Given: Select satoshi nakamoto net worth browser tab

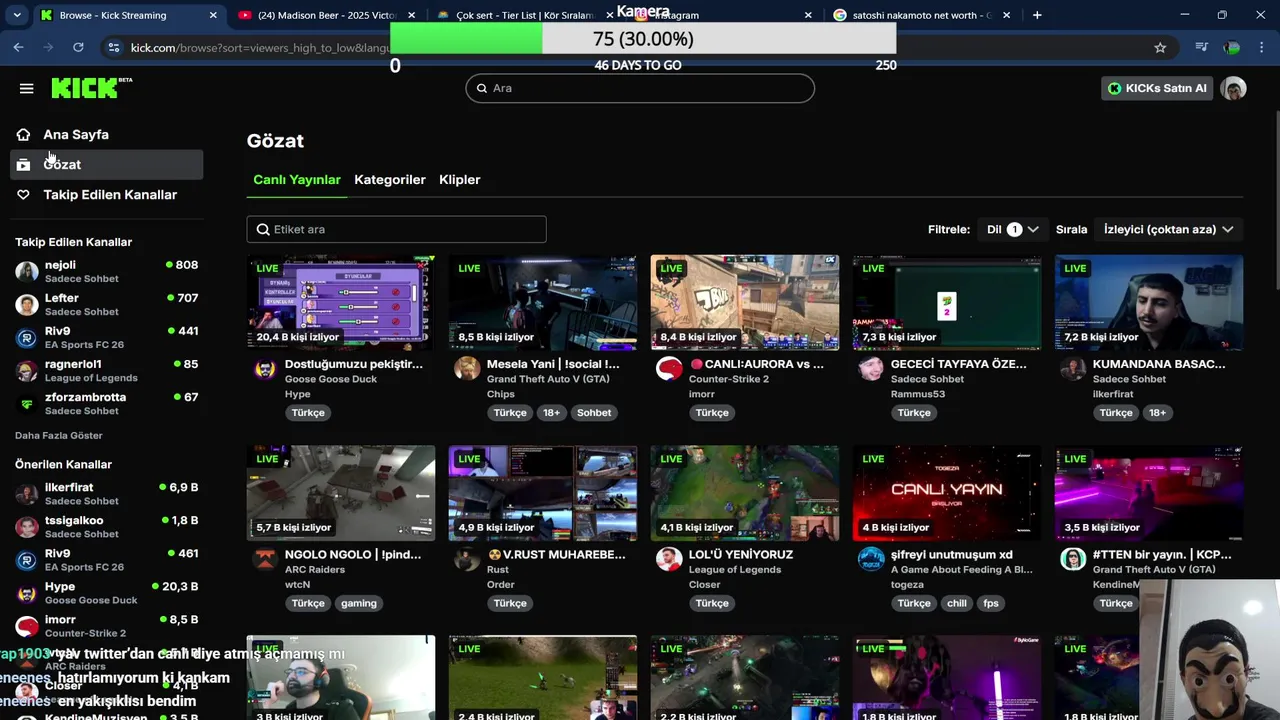Looking at the screenshot, I should [922, 15].
